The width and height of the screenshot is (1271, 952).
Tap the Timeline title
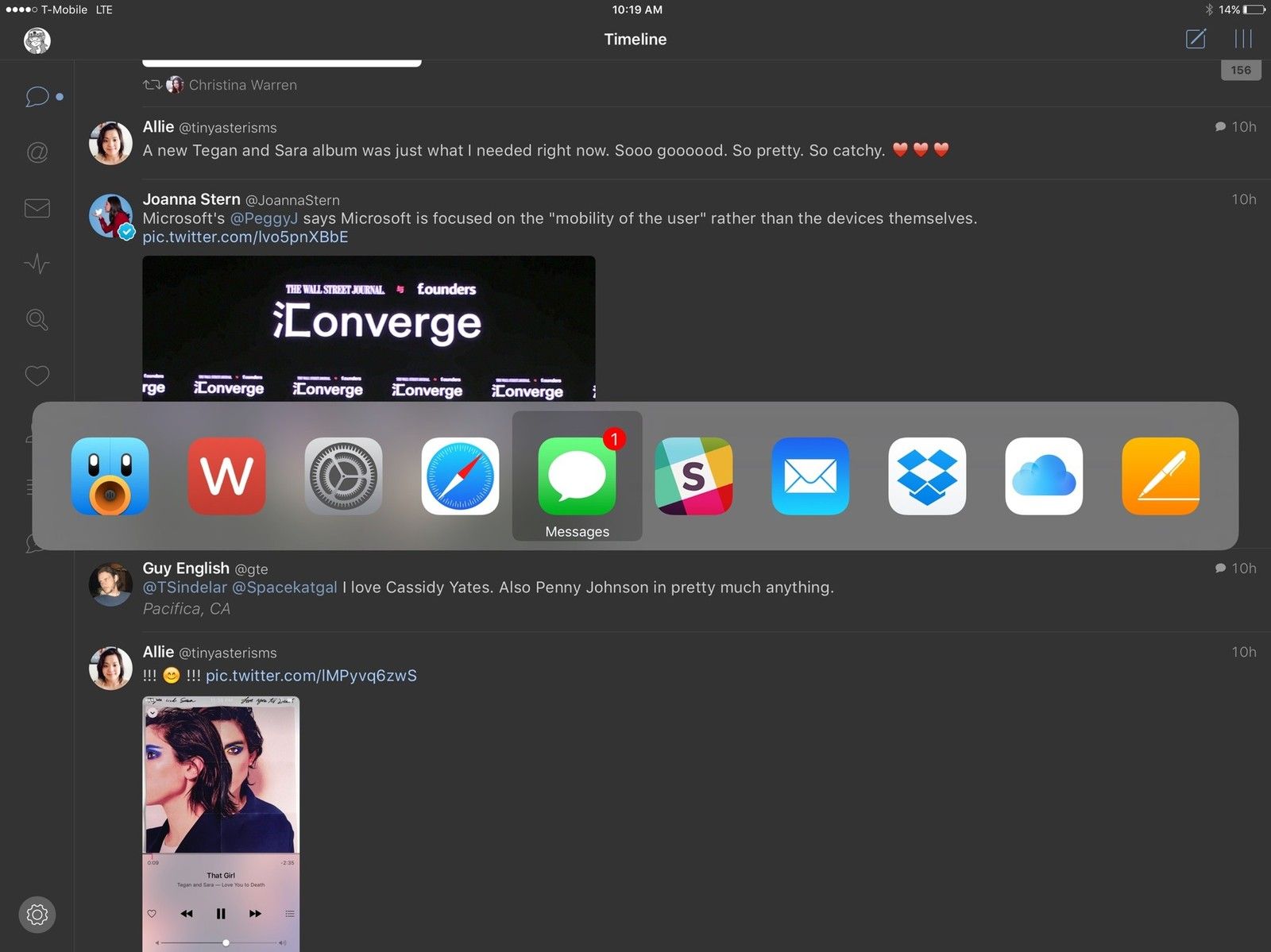[x=635, y=39]
